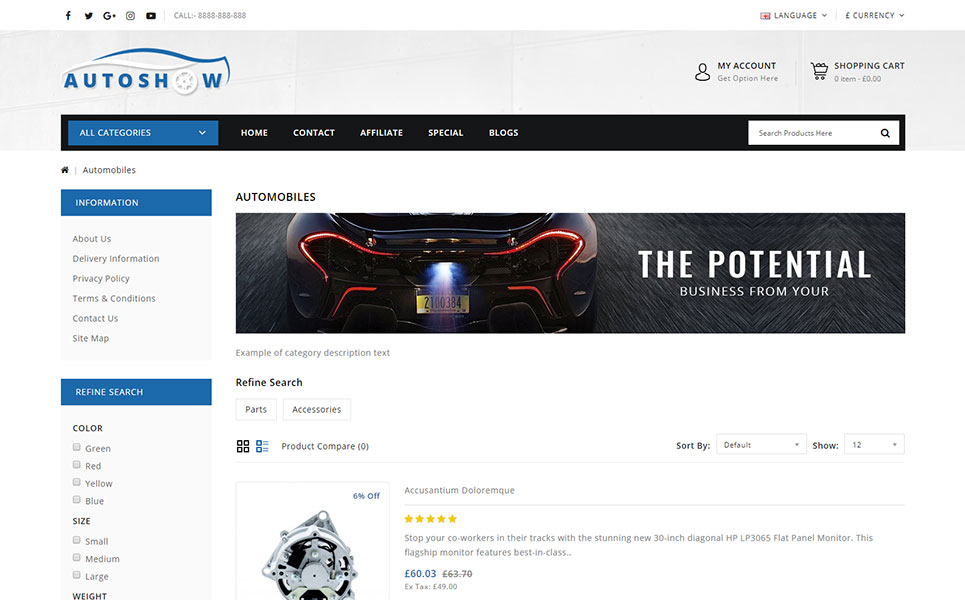Open the Instagram social icon
965x600 pixels.
(x=130, y=16)
